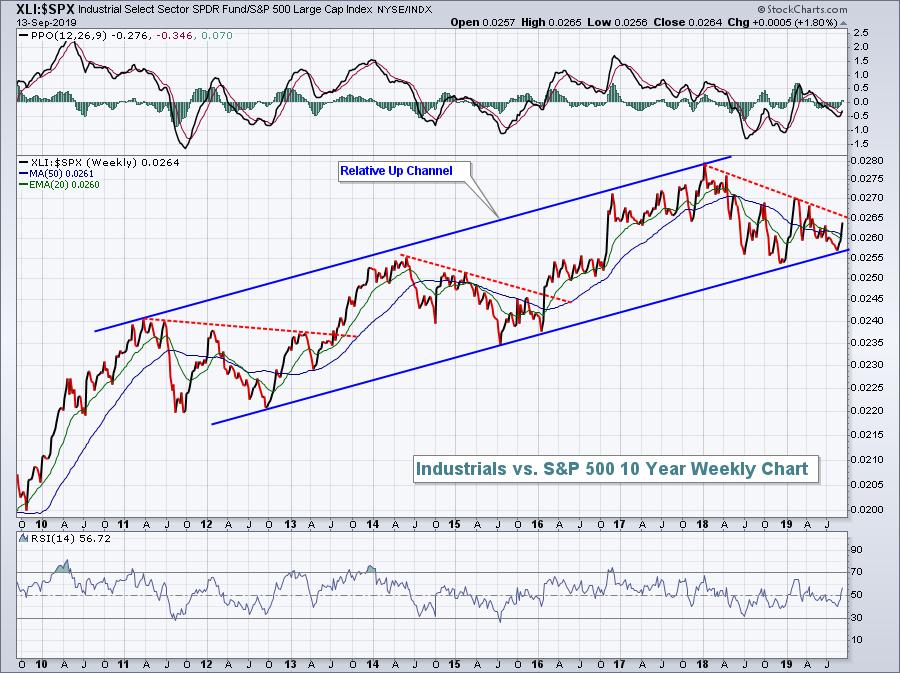Viewport: 900px width, 673px height.
Task: Click the green line swatch before EMA(20)
Action: click(x=24, y=185)
